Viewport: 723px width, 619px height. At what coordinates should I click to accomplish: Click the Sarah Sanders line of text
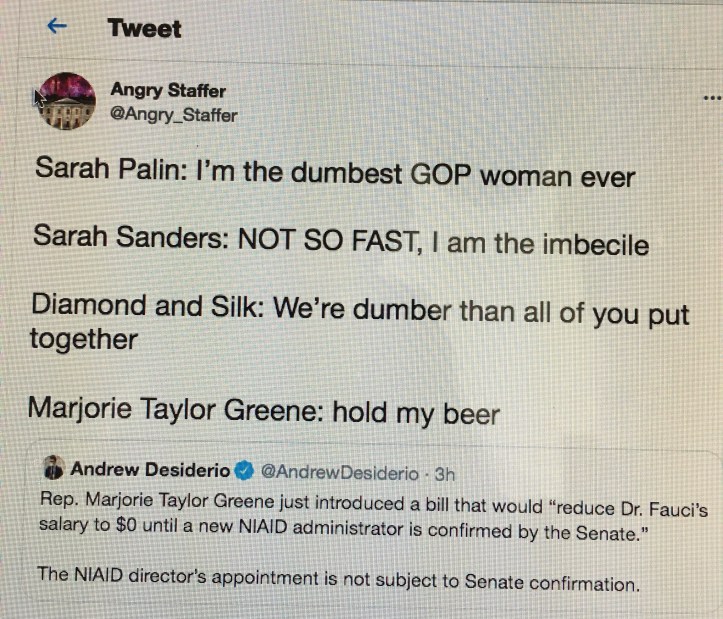click(340, 241)
